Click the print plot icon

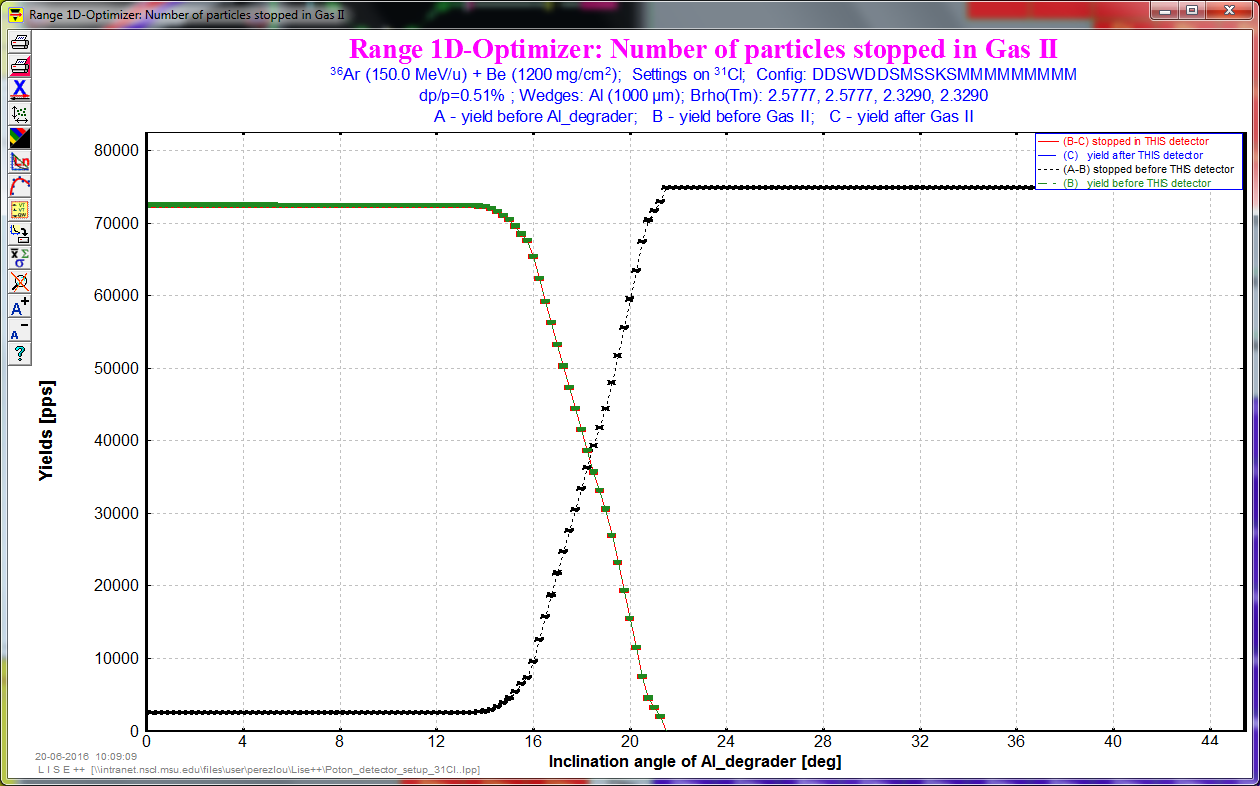coord(19,42)
